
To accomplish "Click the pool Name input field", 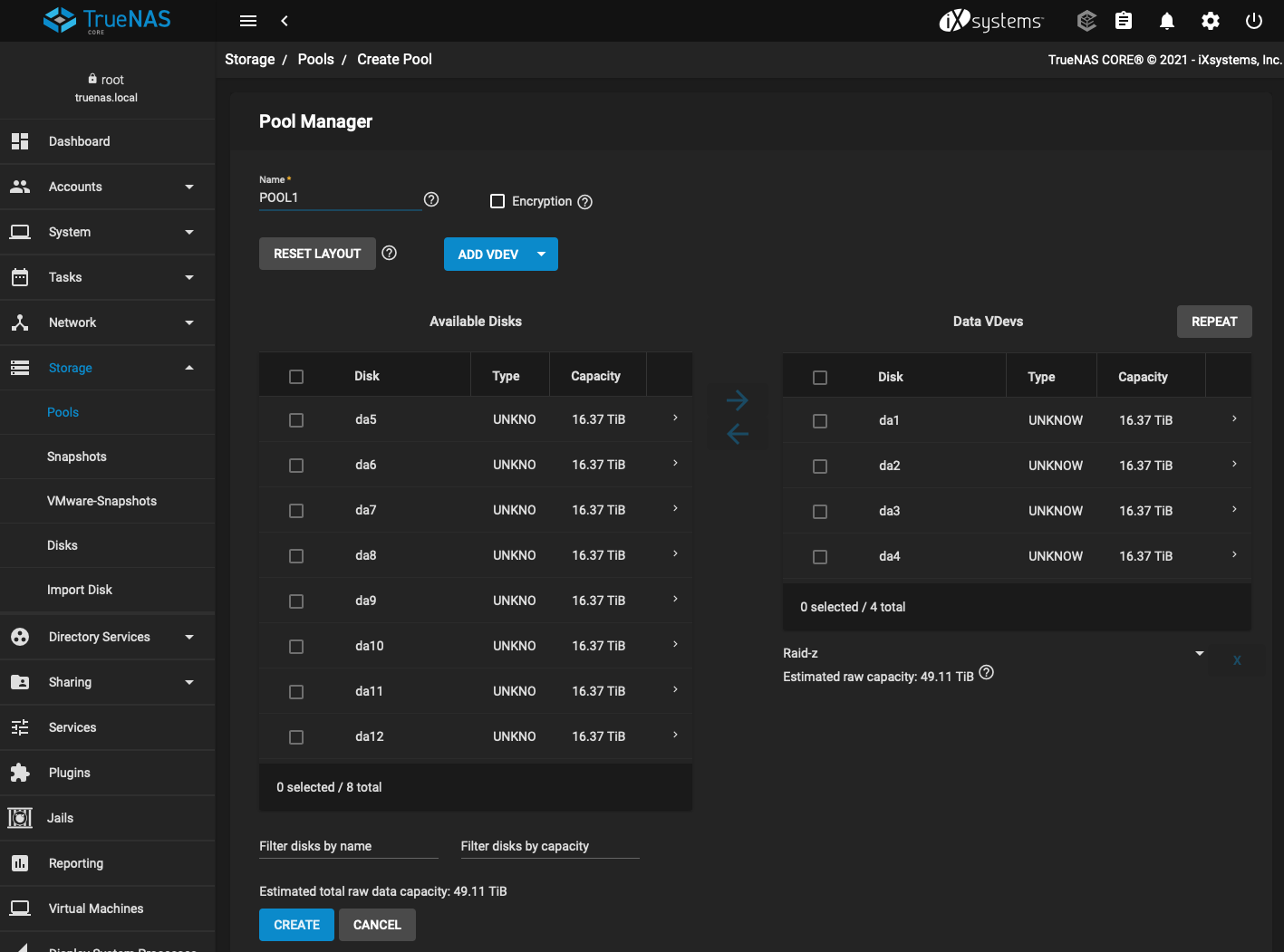I will [x=340, y=198].
